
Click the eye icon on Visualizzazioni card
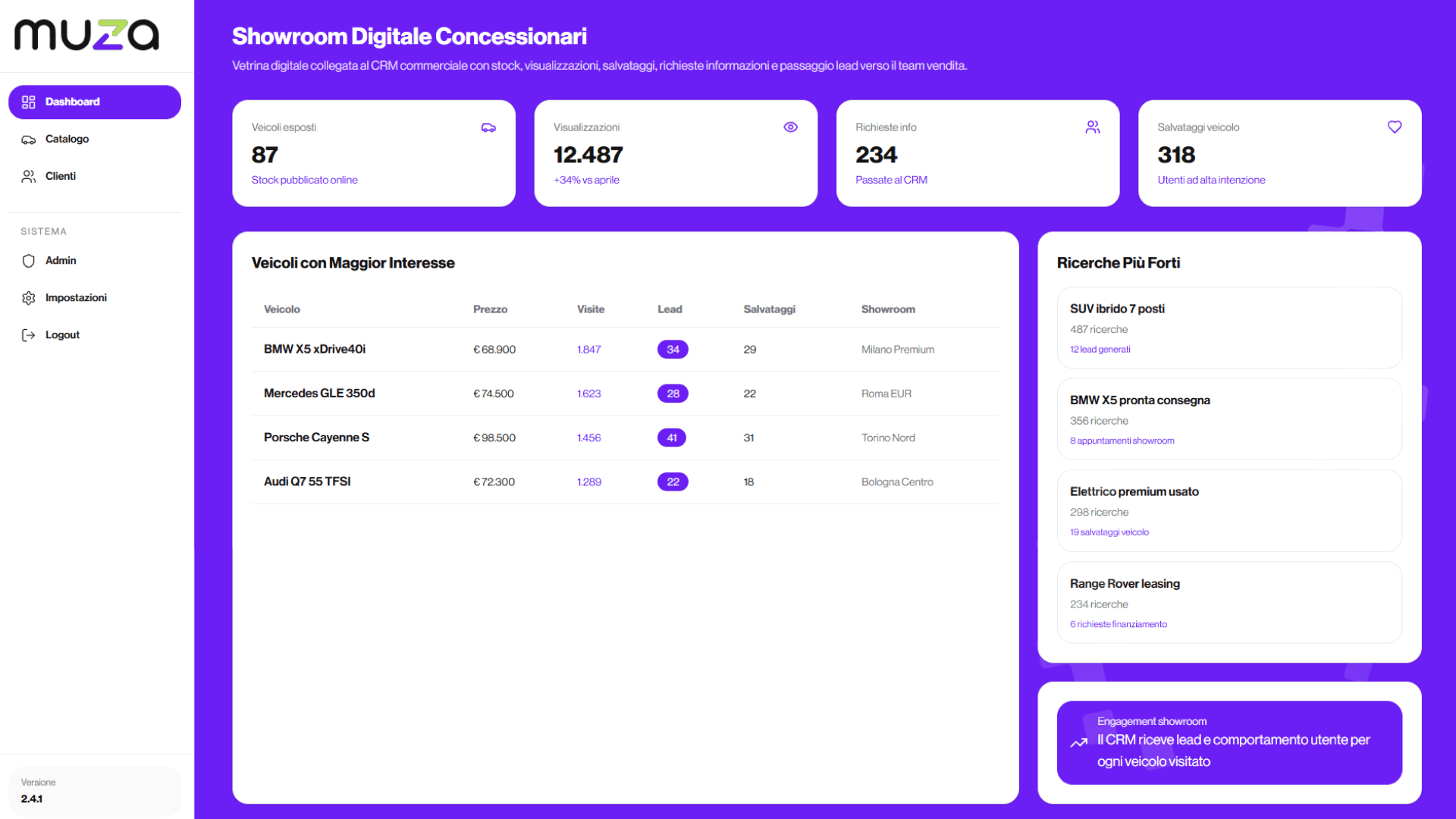pos(790,127)
